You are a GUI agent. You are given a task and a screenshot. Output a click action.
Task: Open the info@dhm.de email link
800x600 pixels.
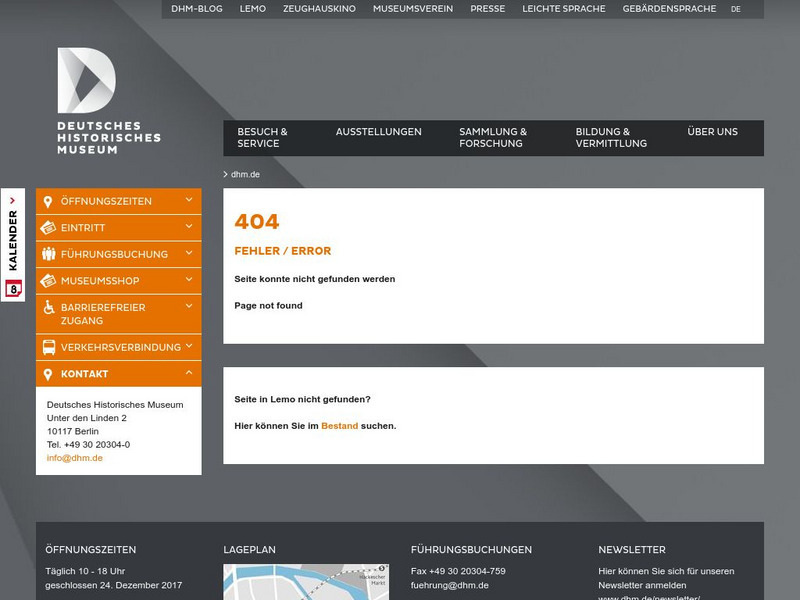pyautogui.click(x=74, y=457)
